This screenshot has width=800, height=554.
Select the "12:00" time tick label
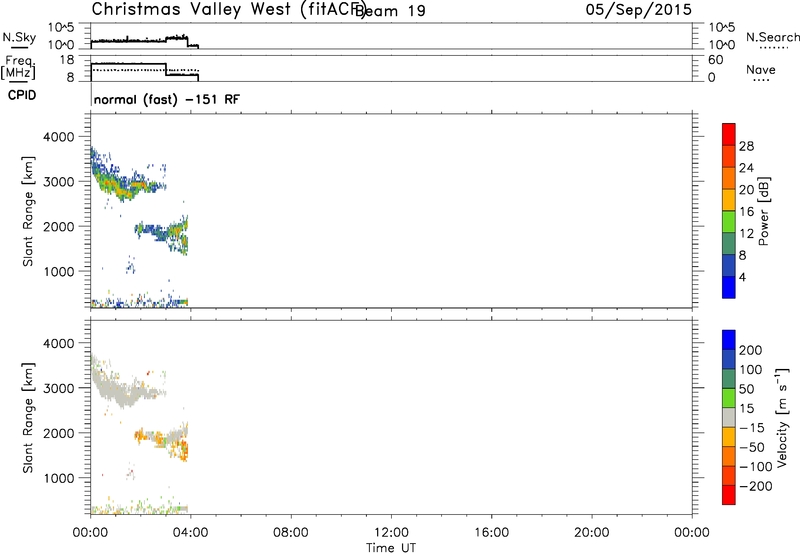391,533
